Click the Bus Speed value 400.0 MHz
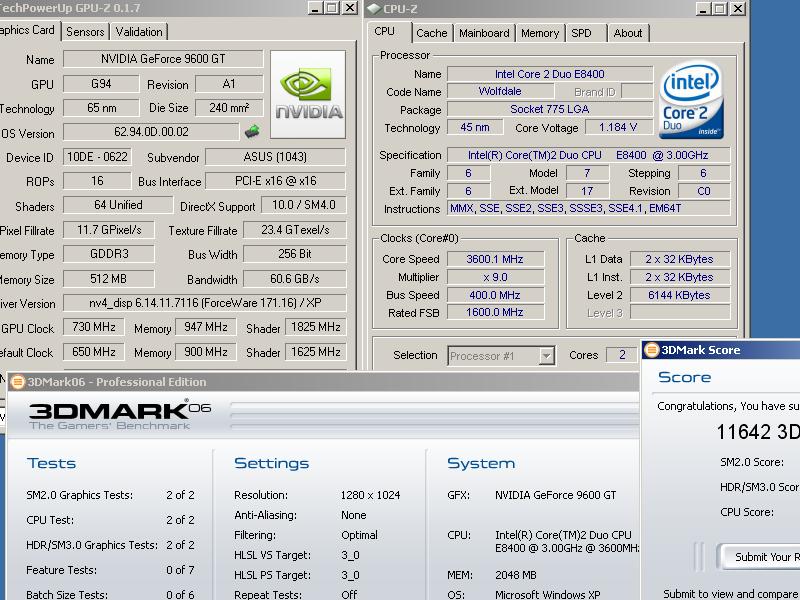The width and height of the screenshot is (800, 600). point(495,295)
